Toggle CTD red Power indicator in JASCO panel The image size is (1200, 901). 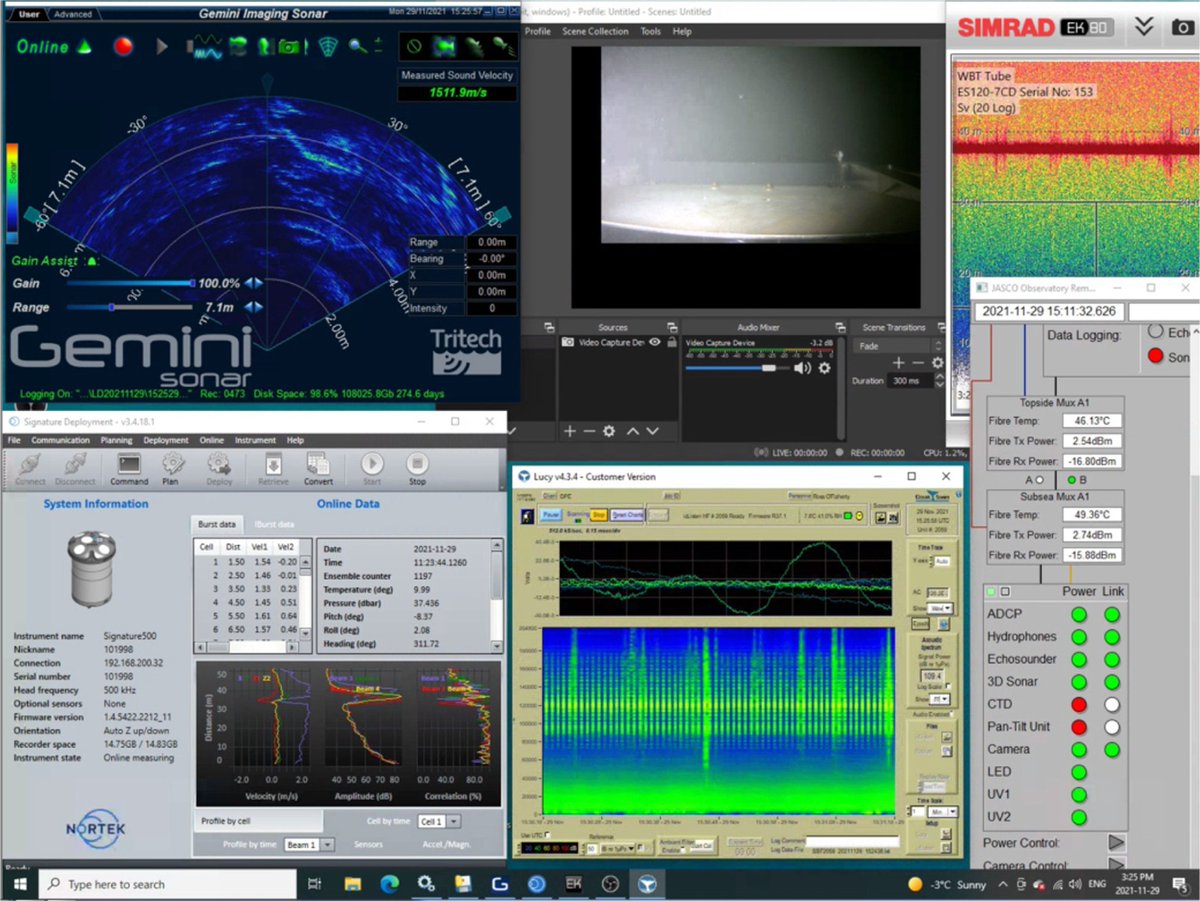(1079, 704)
